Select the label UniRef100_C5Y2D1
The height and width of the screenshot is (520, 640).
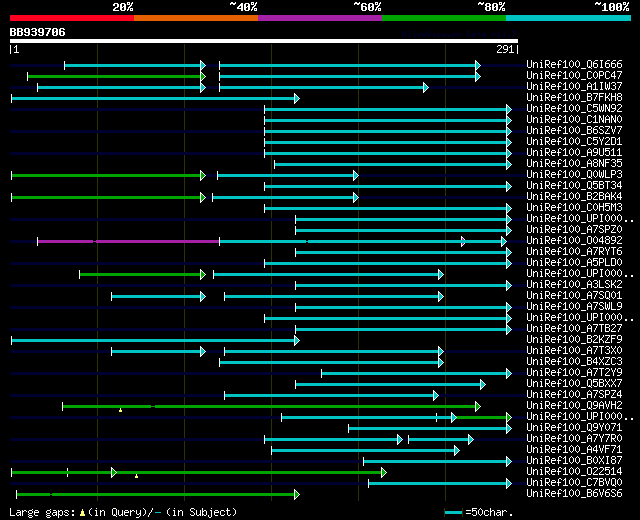click(574, 142)
